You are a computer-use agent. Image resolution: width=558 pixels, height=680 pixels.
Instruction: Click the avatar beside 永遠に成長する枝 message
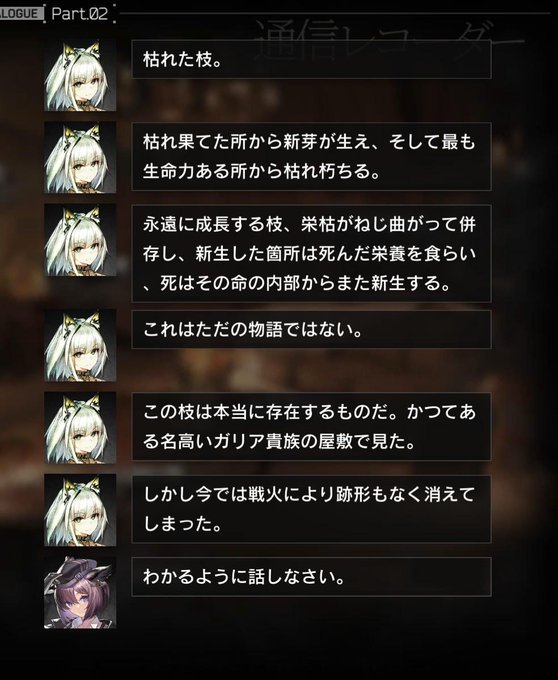tap(80, 240)
